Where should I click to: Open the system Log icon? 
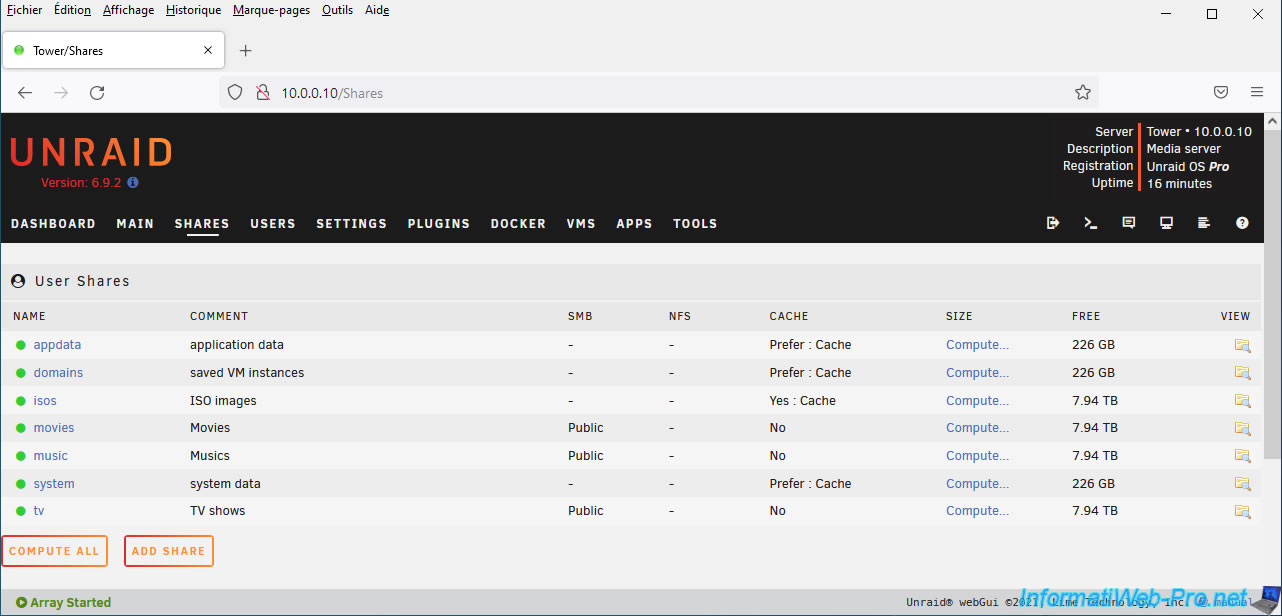click(1204, 223)
